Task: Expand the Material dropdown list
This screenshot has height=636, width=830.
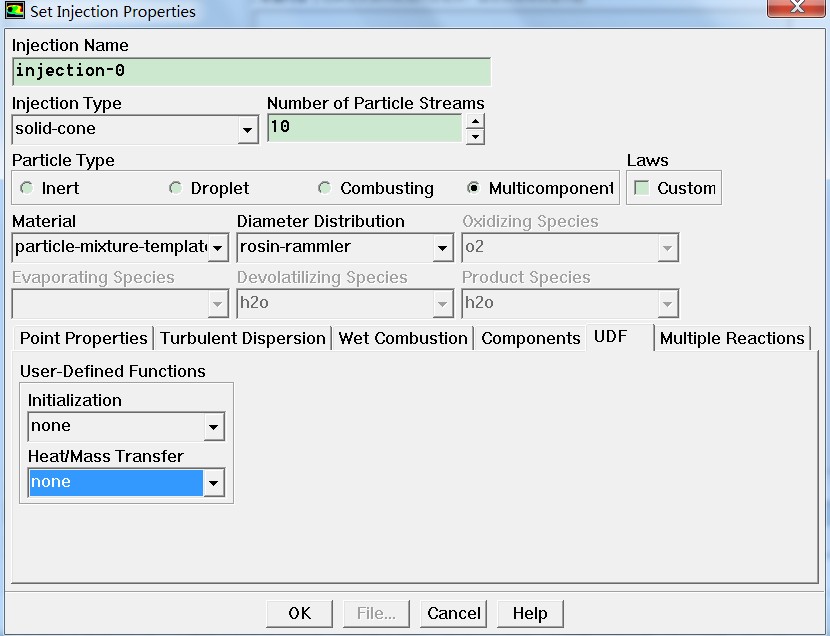Action: point(218,247)
